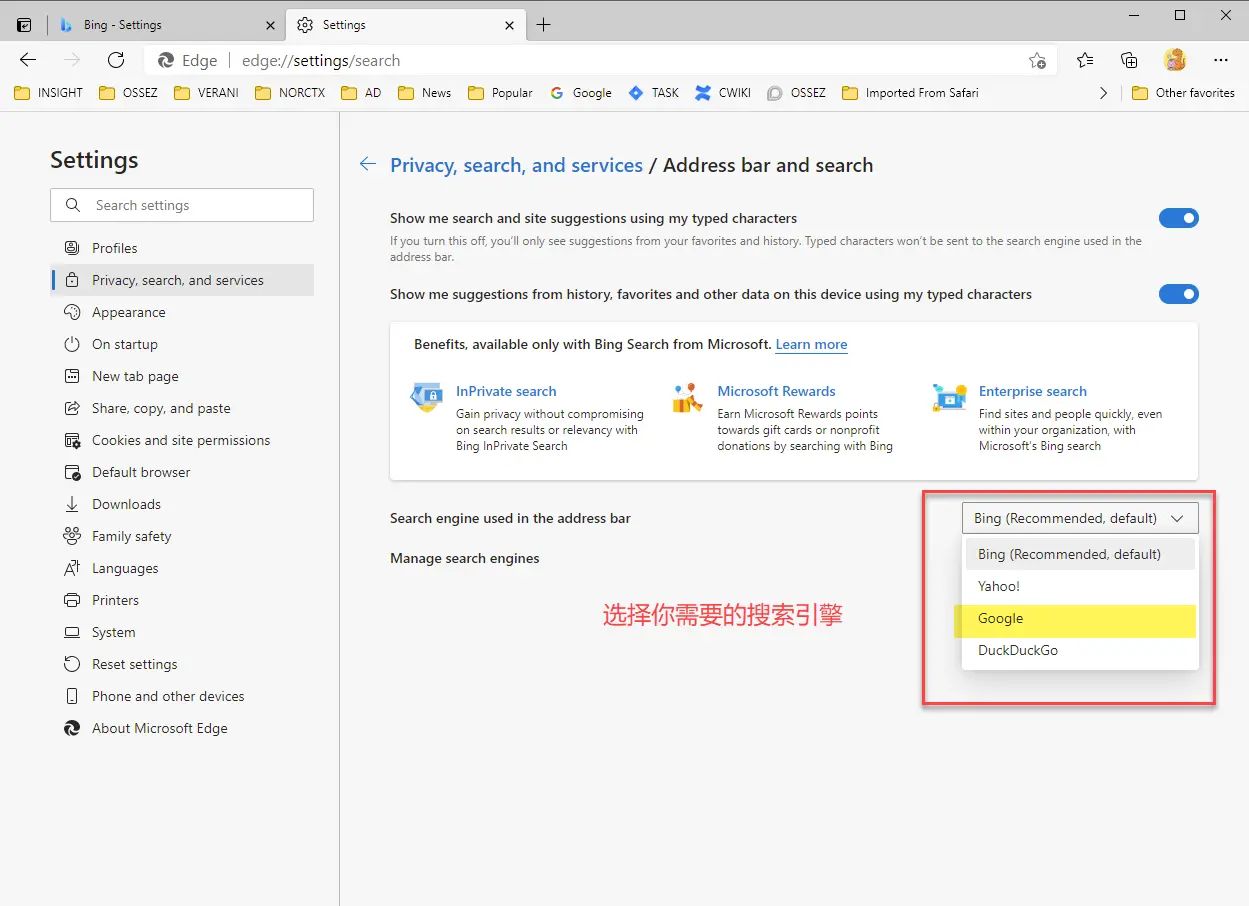Open OSSEZ bookmarks folder

pyautogui.click(x=128, y=93)
